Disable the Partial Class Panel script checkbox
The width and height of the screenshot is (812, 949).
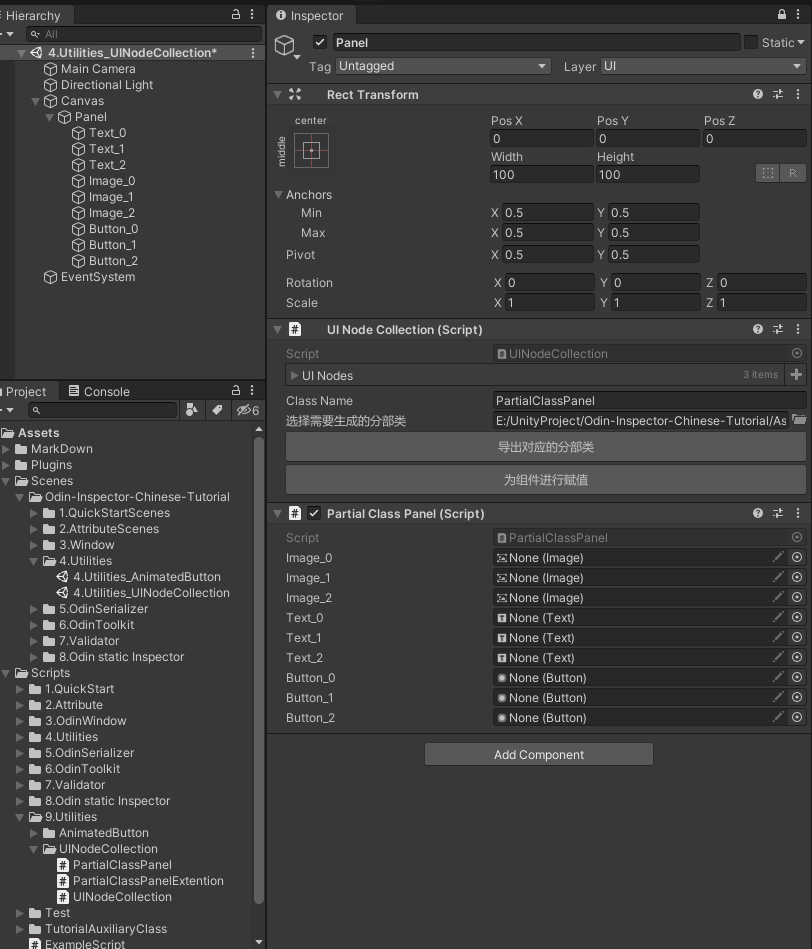coord(314,513)
